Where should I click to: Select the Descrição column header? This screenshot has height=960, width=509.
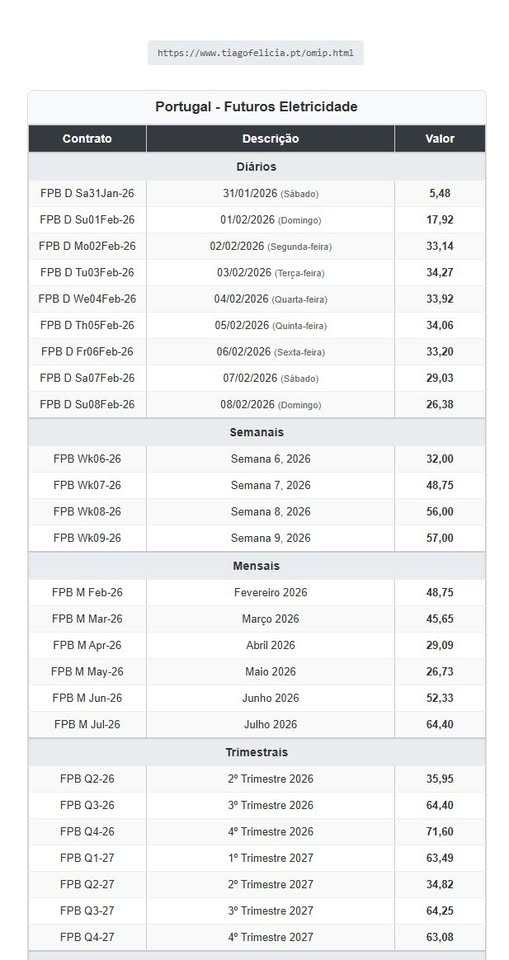click(x=270, y=139)
